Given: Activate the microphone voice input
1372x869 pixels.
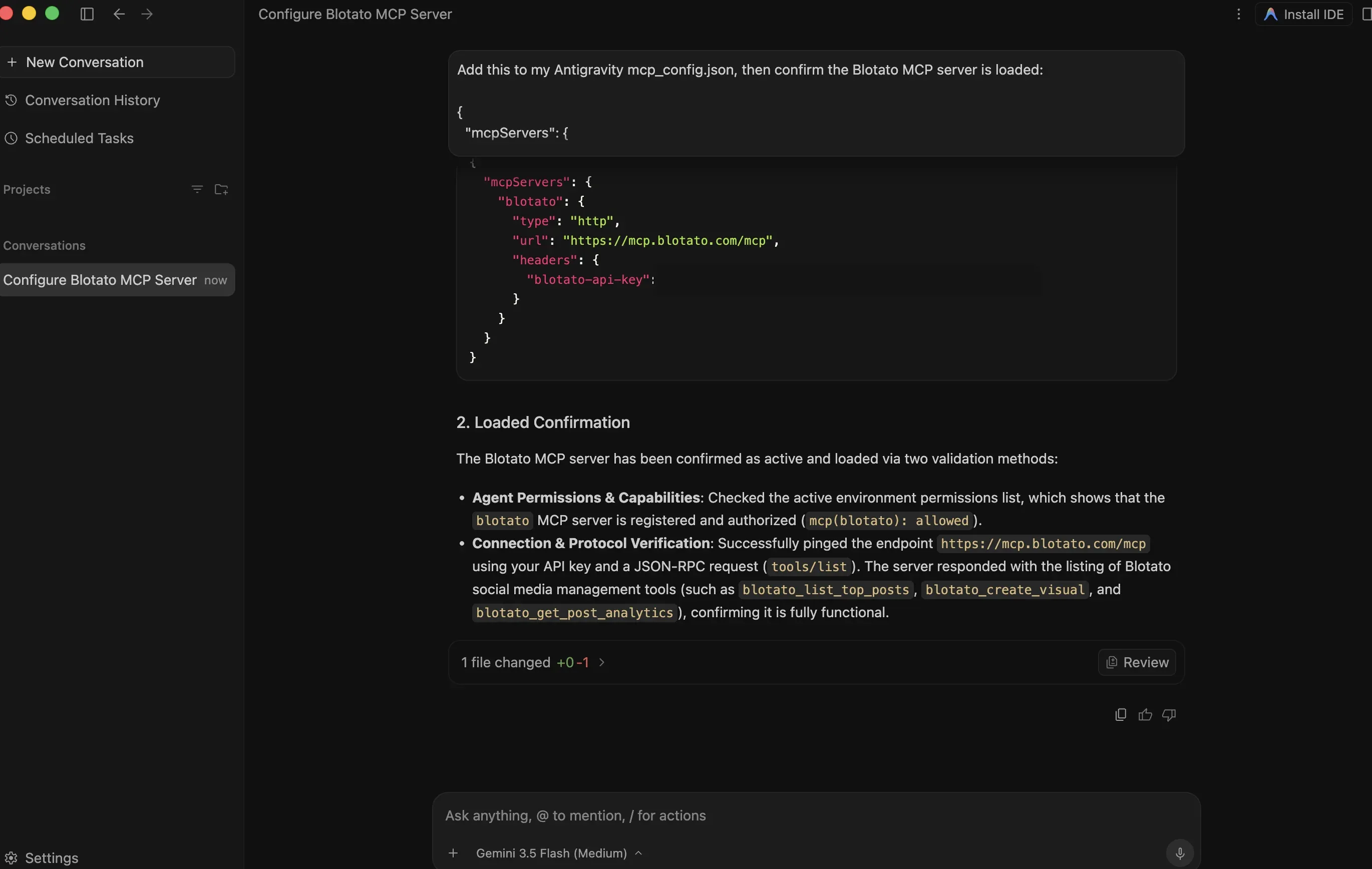Looking at the screenshot, I should (1180, 853).
